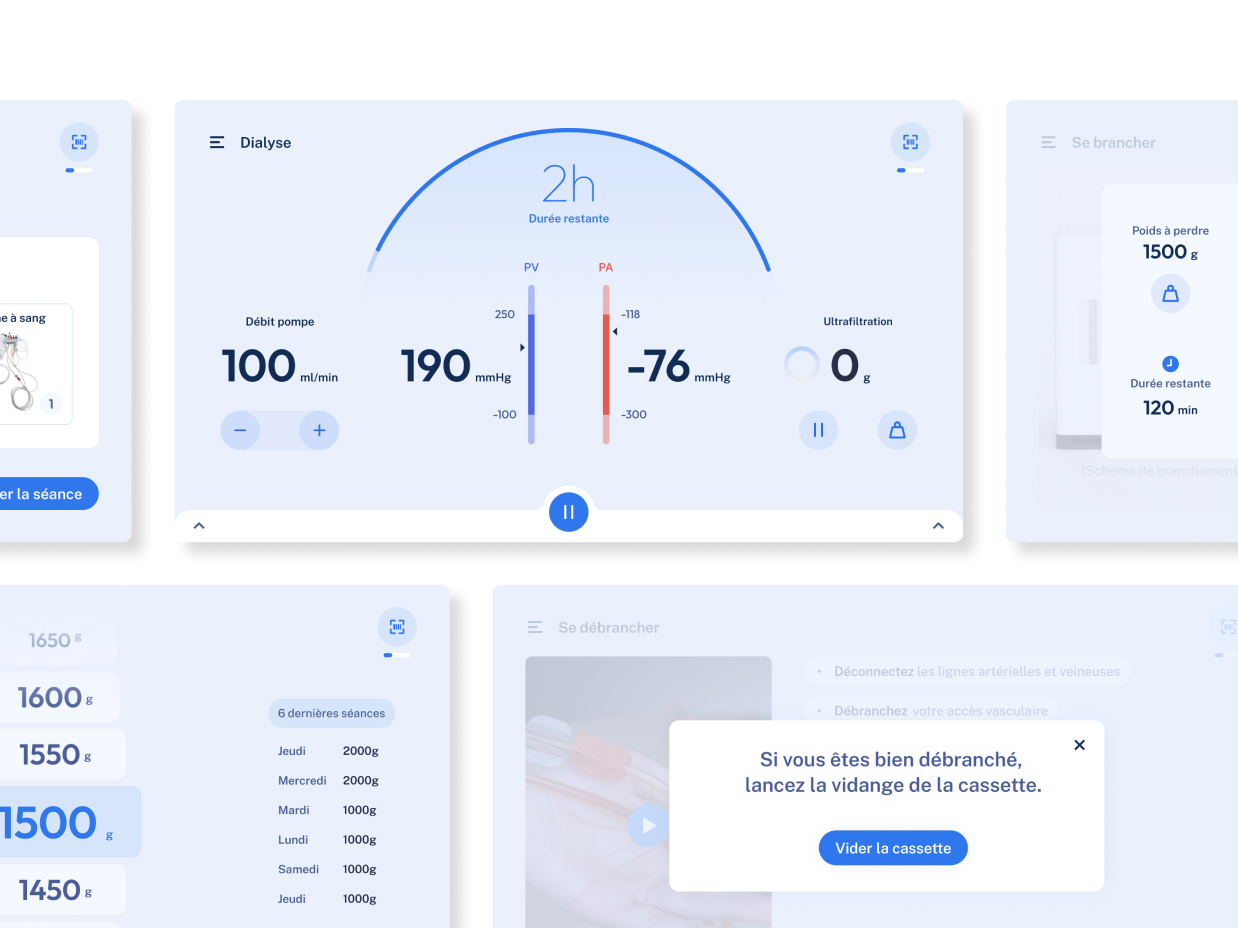Click the barcode scan icon in Dialyse panel
Viewport: 1238px width, 928px height.
[x=910, y=142]
